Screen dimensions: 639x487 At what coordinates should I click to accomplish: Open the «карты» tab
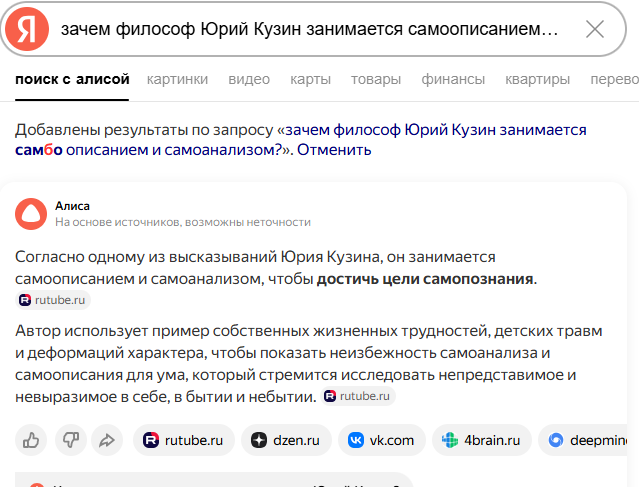[311, 79]
